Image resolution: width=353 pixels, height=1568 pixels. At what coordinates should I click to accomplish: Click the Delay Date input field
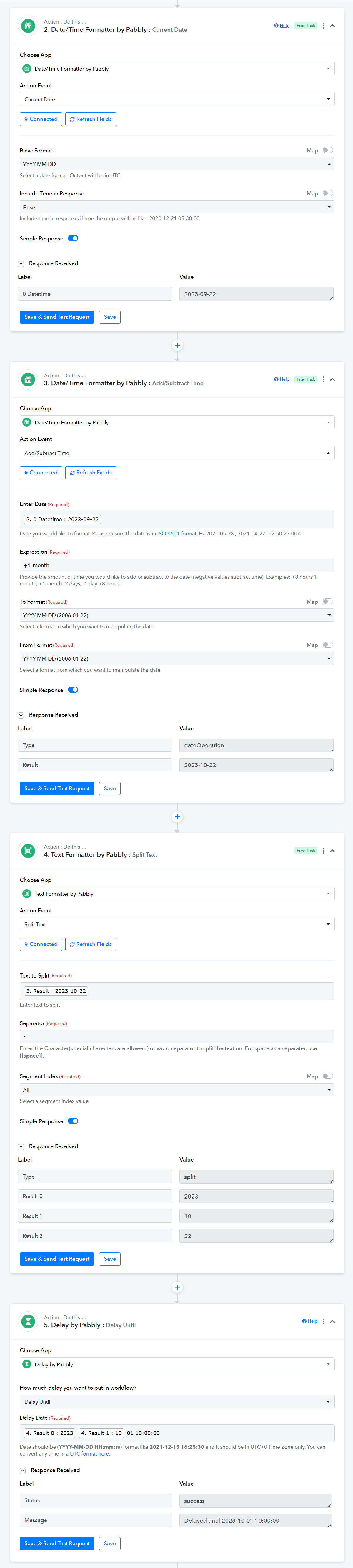point(177,1433)
